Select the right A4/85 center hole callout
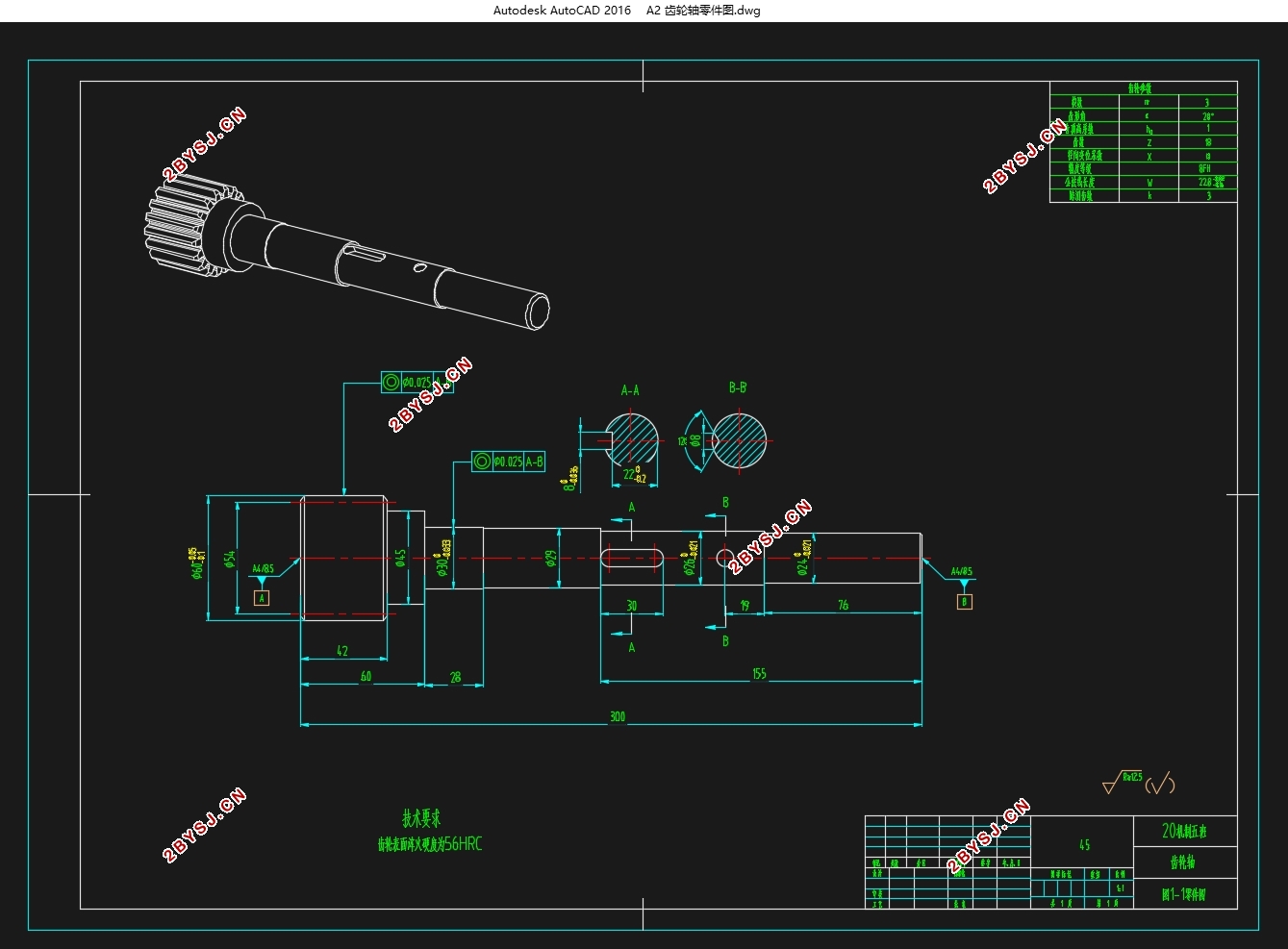Screen dimensions: 1288x949 click(x=962, y=572)
